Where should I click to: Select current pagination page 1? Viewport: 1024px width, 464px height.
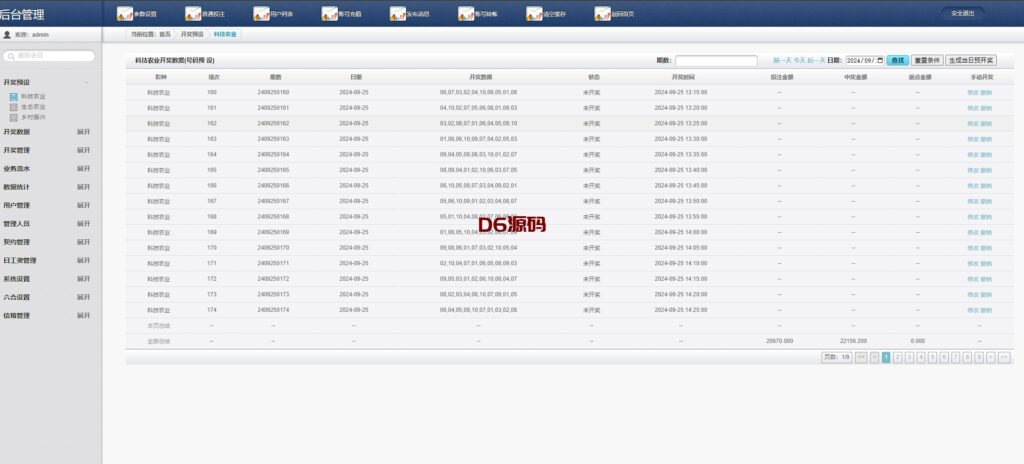pos(886,357)
